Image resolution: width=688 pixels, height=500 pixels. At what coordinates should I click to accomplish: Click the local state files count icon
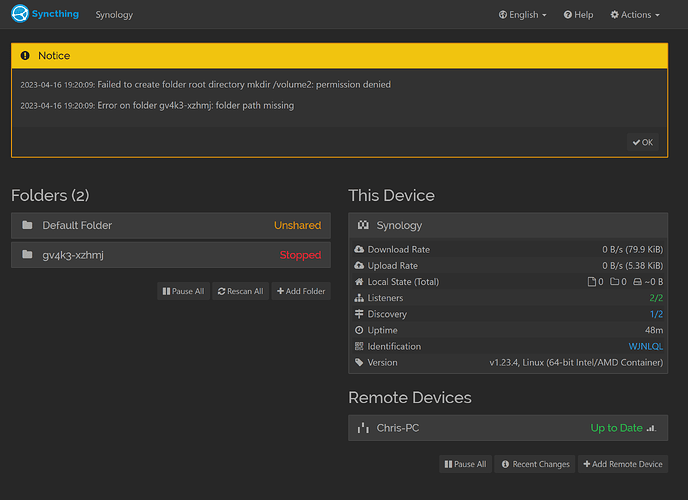tap(591, 282)
